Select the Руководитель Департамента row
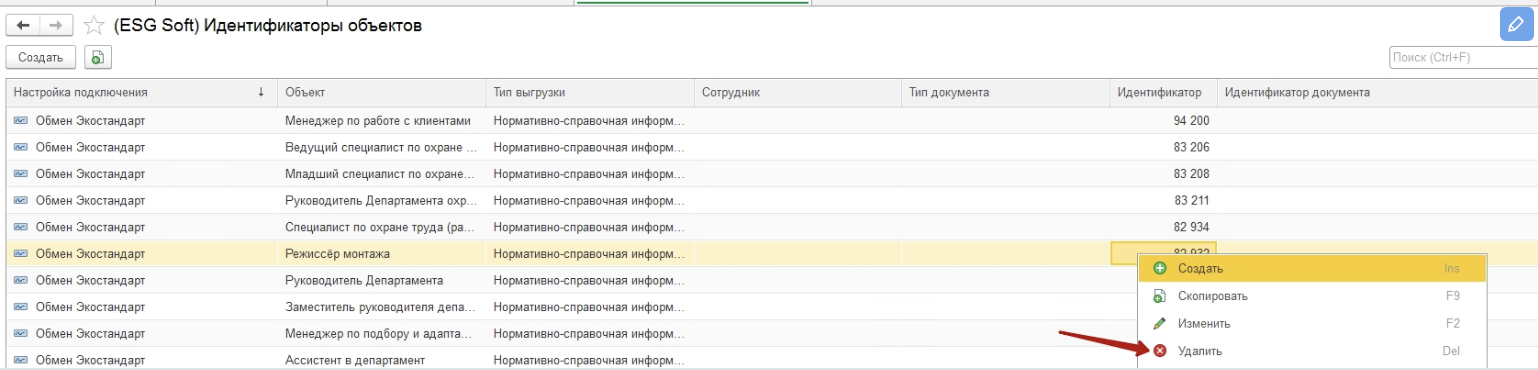This screenshot has height=370, width=1538. 572,280
